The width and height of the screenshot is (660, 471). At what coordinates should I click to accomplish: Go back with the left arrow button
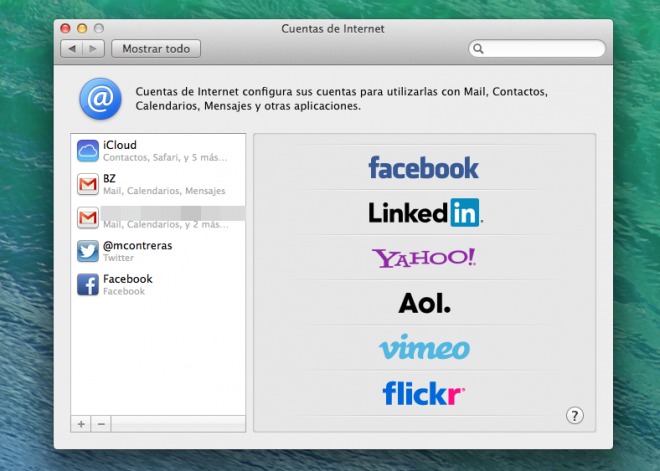72,49
